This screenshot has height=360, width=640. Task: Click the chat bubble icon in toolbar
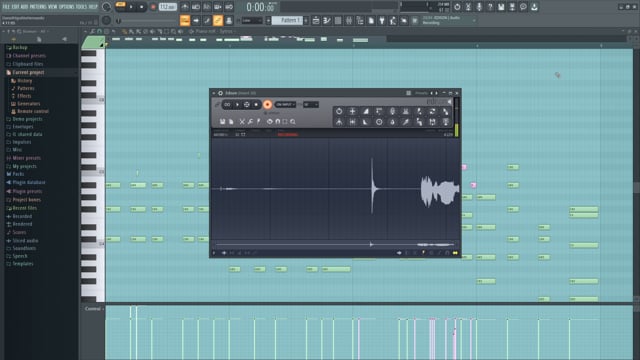pos(523,7)
